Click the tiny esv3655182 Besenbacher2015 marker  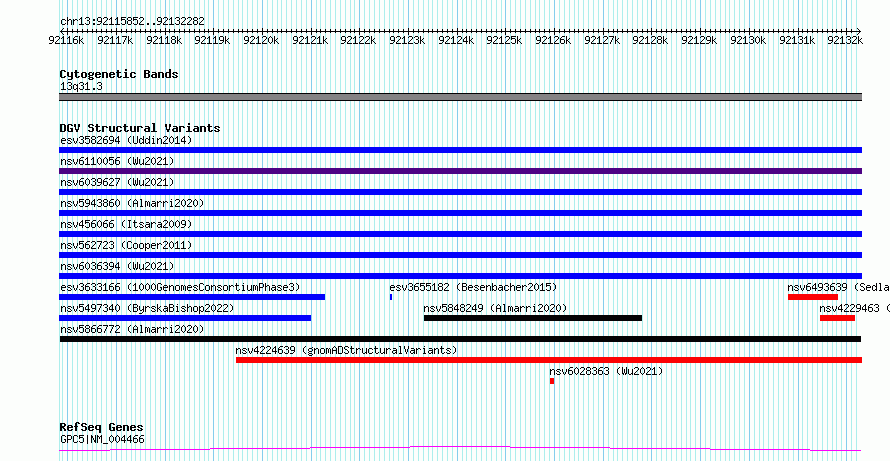pyautogui.click(x=391, y=297)
